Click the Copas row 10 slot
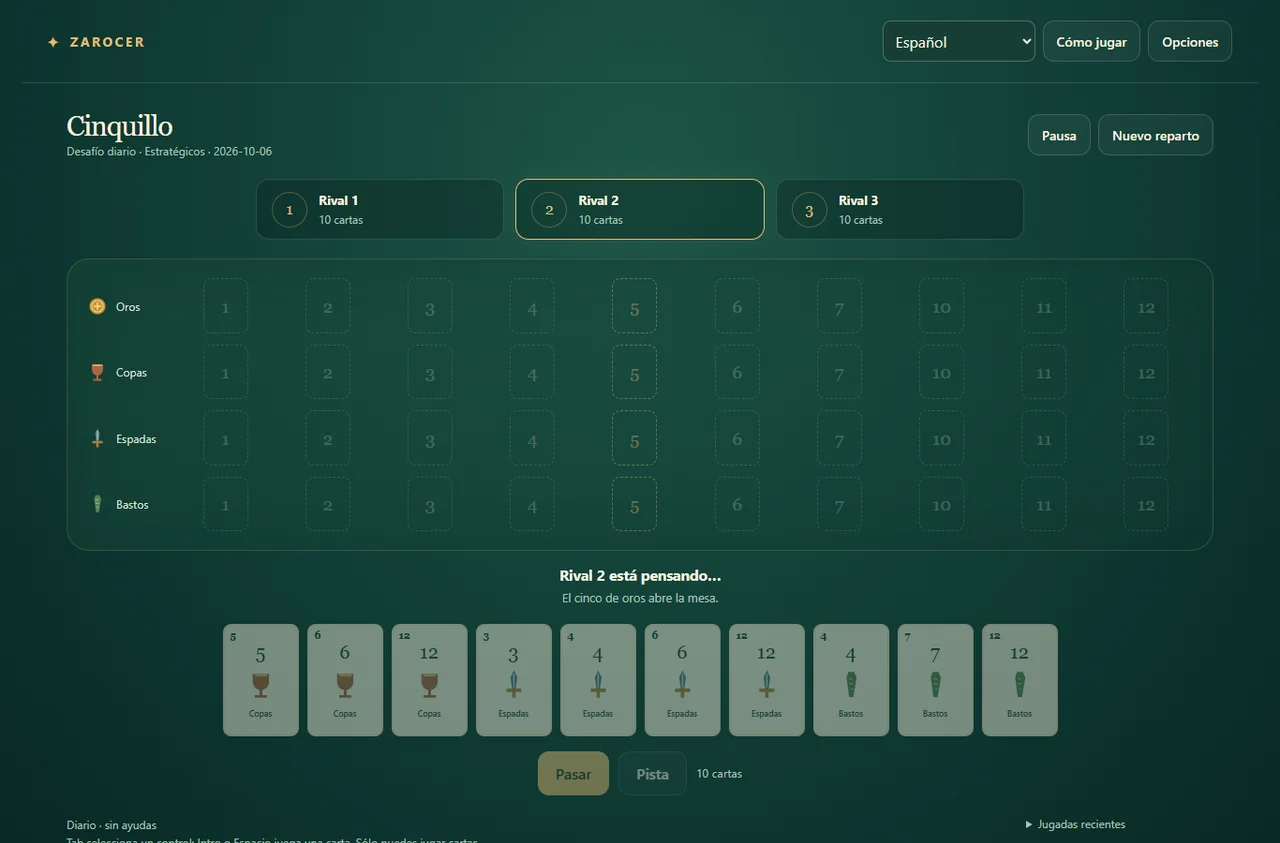Image resolution: width=1280 pixels, height=843 pixels. pyautogui.click(x=941, y=372)
